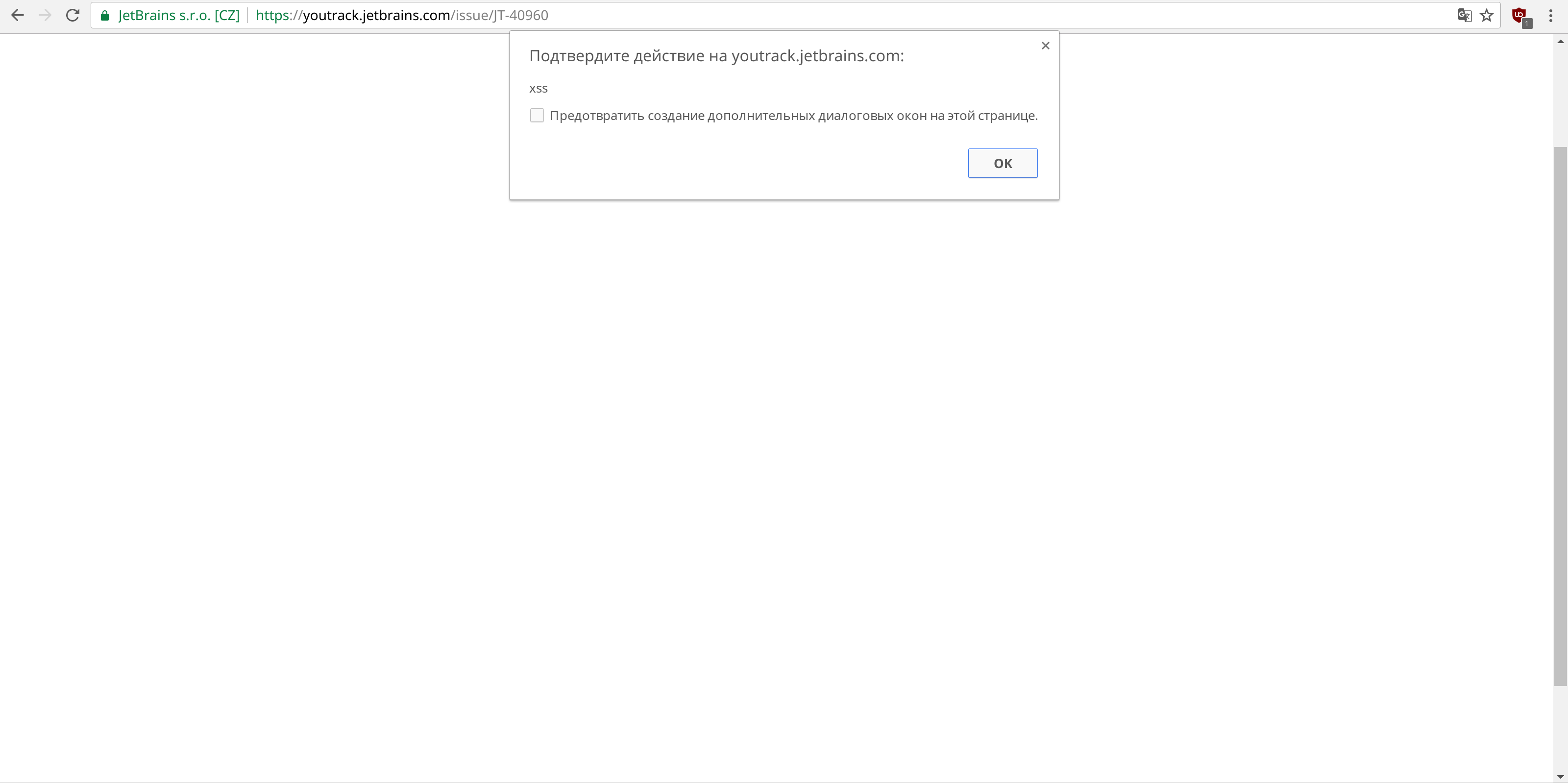
Task: Click the scrollbar up arrow
Action: tap(1560, 41)
